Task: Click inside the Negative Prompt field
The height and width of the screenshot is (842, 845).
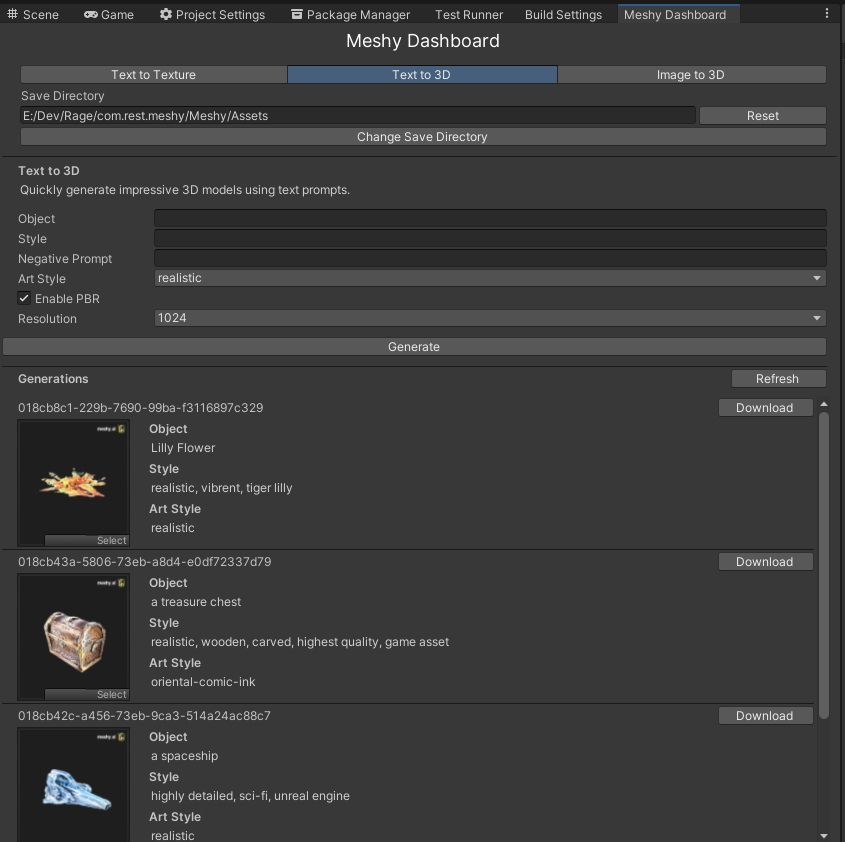Action: pos(489,258)
